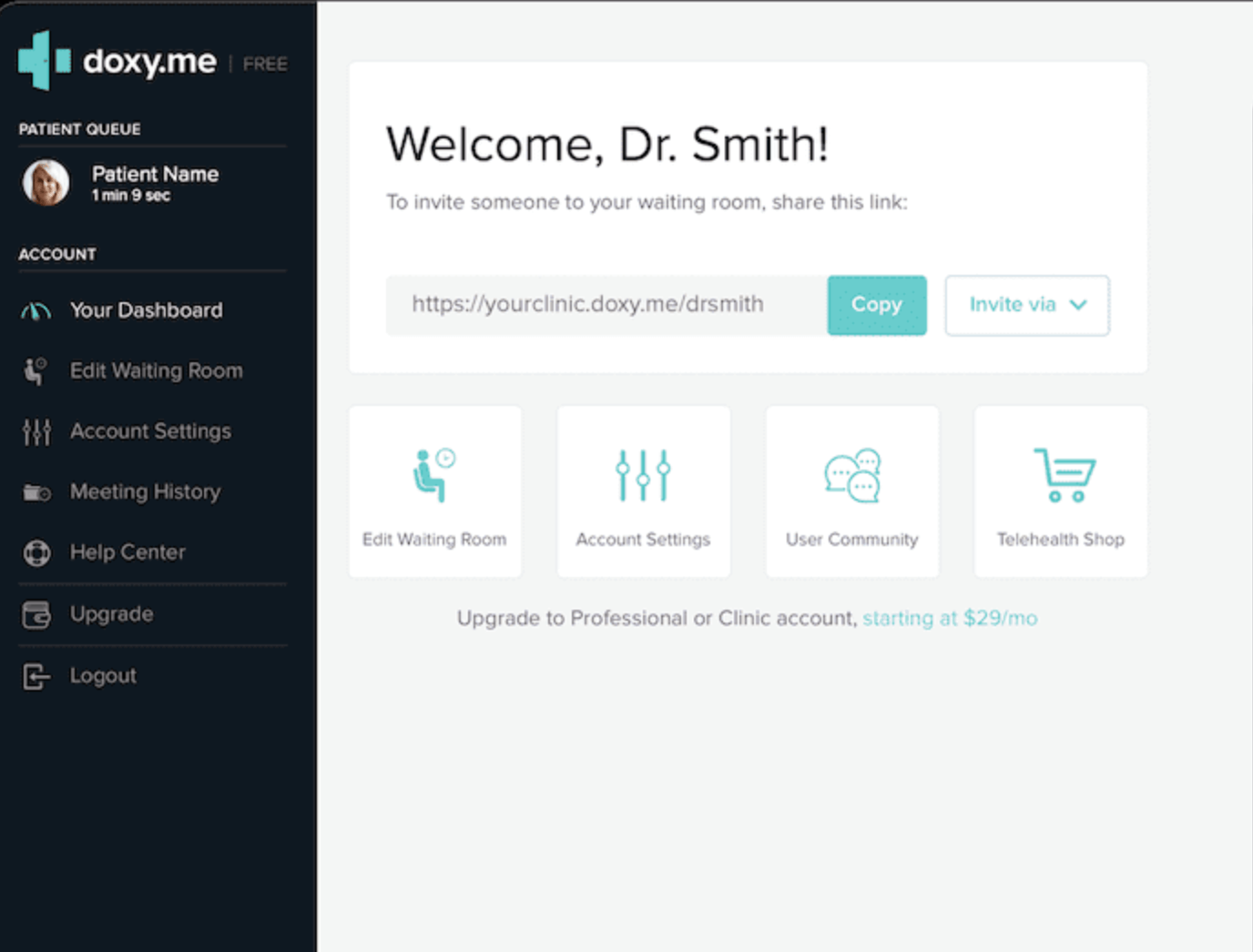
Task: Click the Help Center lifebuoy icon
Action: coord(36,552)
